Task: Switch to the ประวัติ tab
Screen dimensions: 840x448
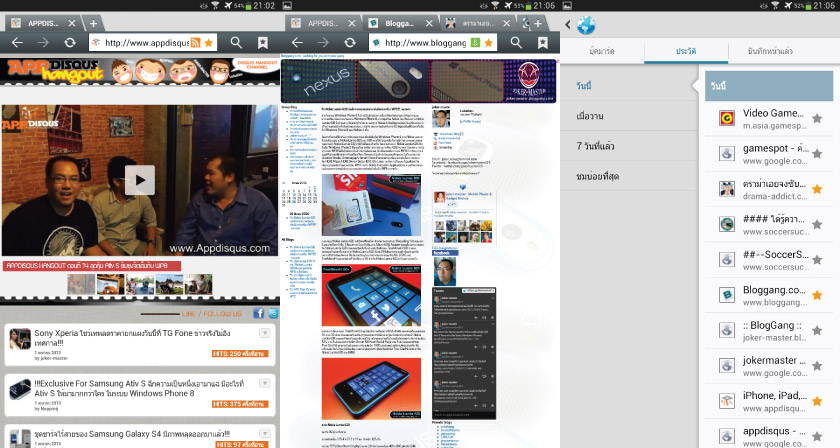Action: tap(686, 51)
